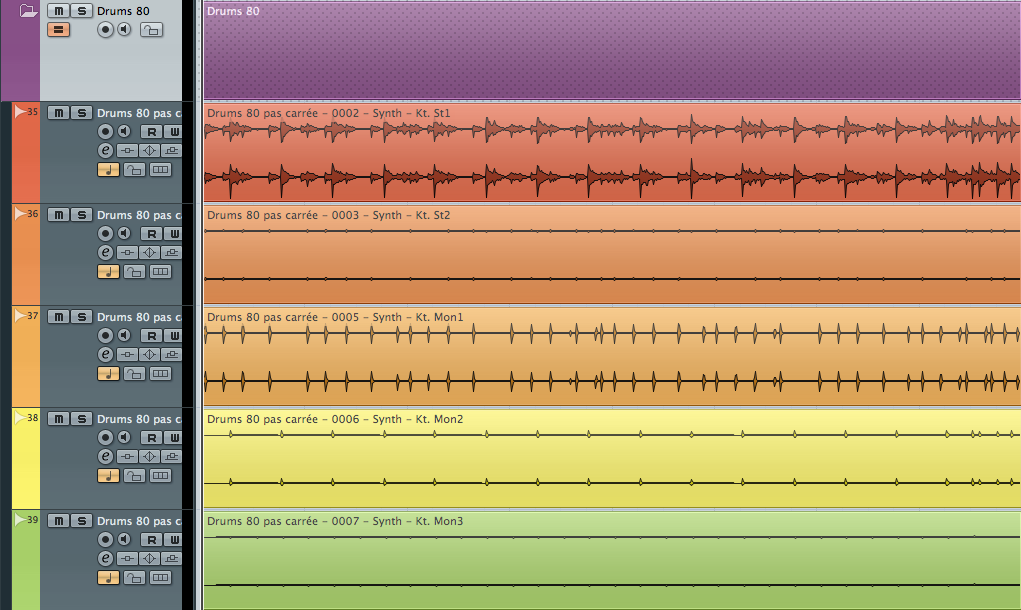Select the Kt. St1 audio event
The image size is (1021, 610).
[x=612, y=152]
